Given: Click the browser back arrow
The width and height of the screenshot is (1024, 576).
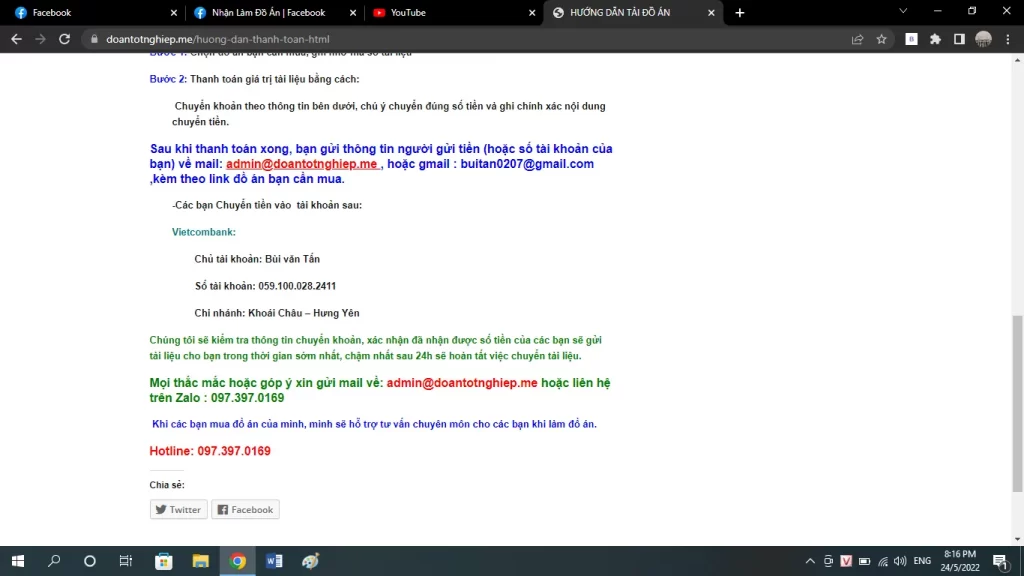Looking at the screenshot, I should 16,39.
